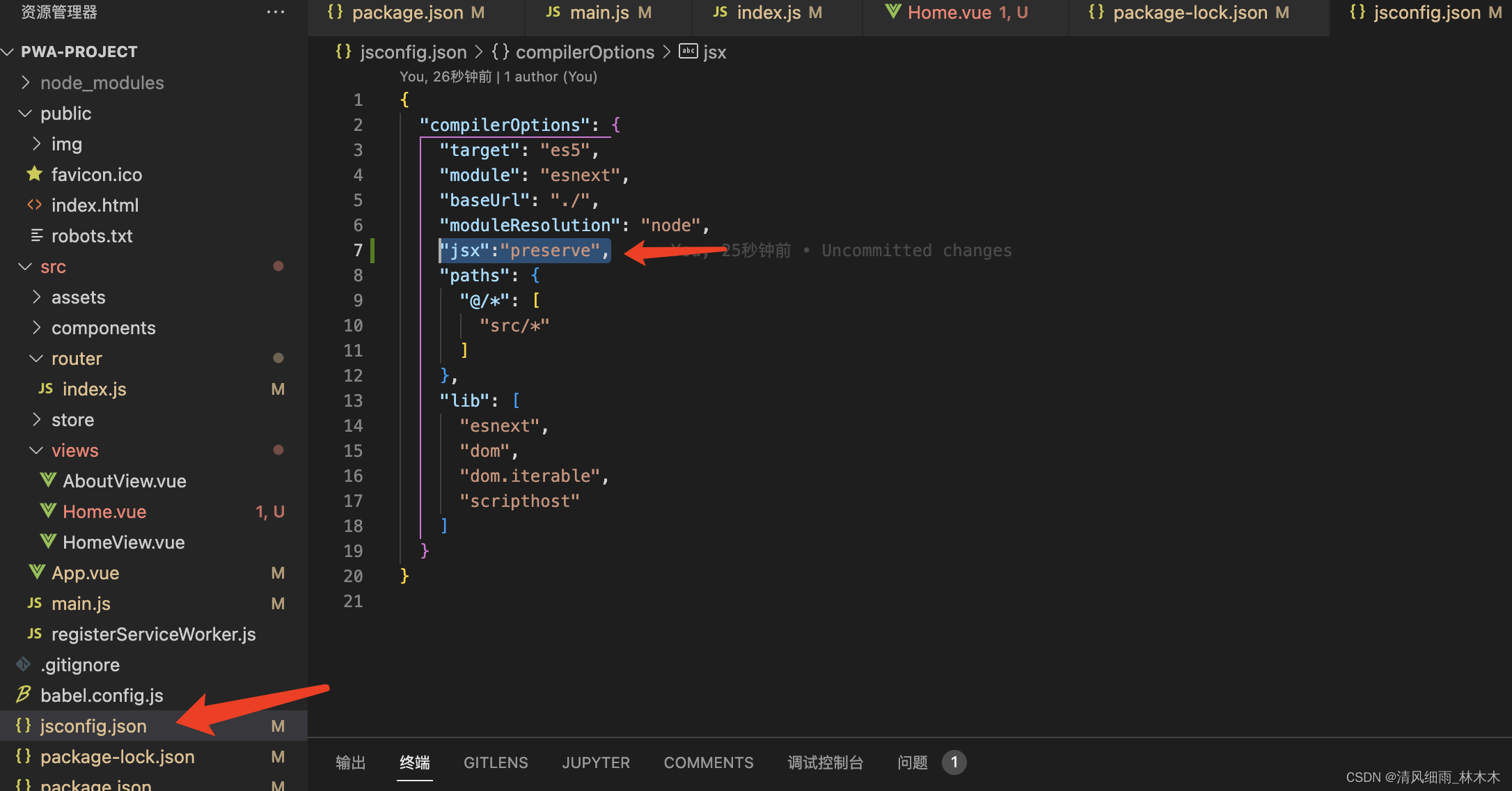1512x791 pixels.
Task: Expand the components folder
Action: (36, 327)
